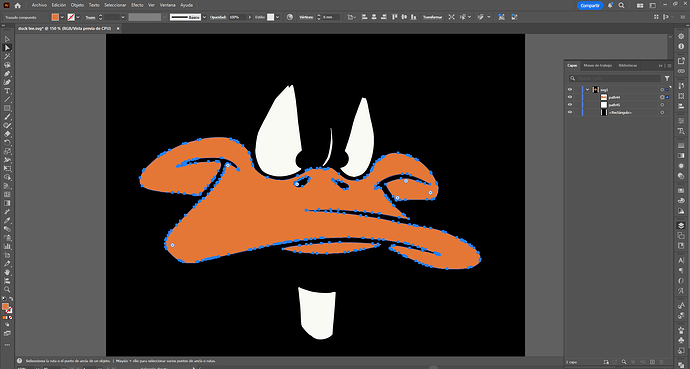Image resolution: width=690 pixels, height=369 pixels.
Task: Hide the path44 layer with eye icon
Action: [x=570, y=97]
